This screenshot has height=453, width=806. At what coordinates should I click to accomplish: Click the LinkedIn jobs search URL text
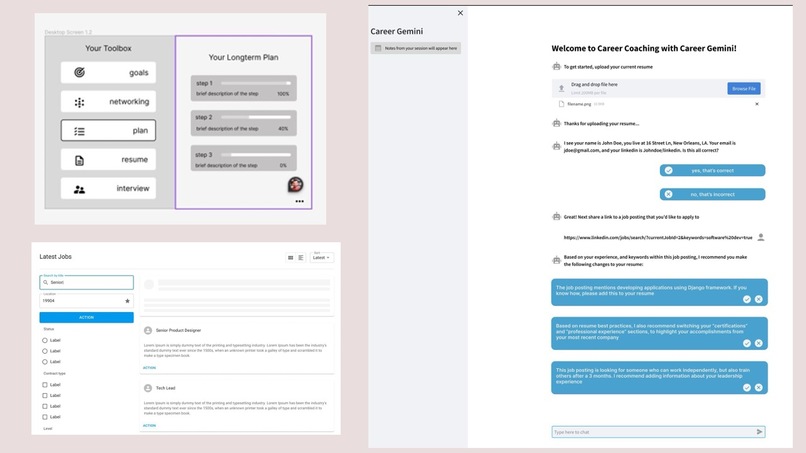(658, 238)
